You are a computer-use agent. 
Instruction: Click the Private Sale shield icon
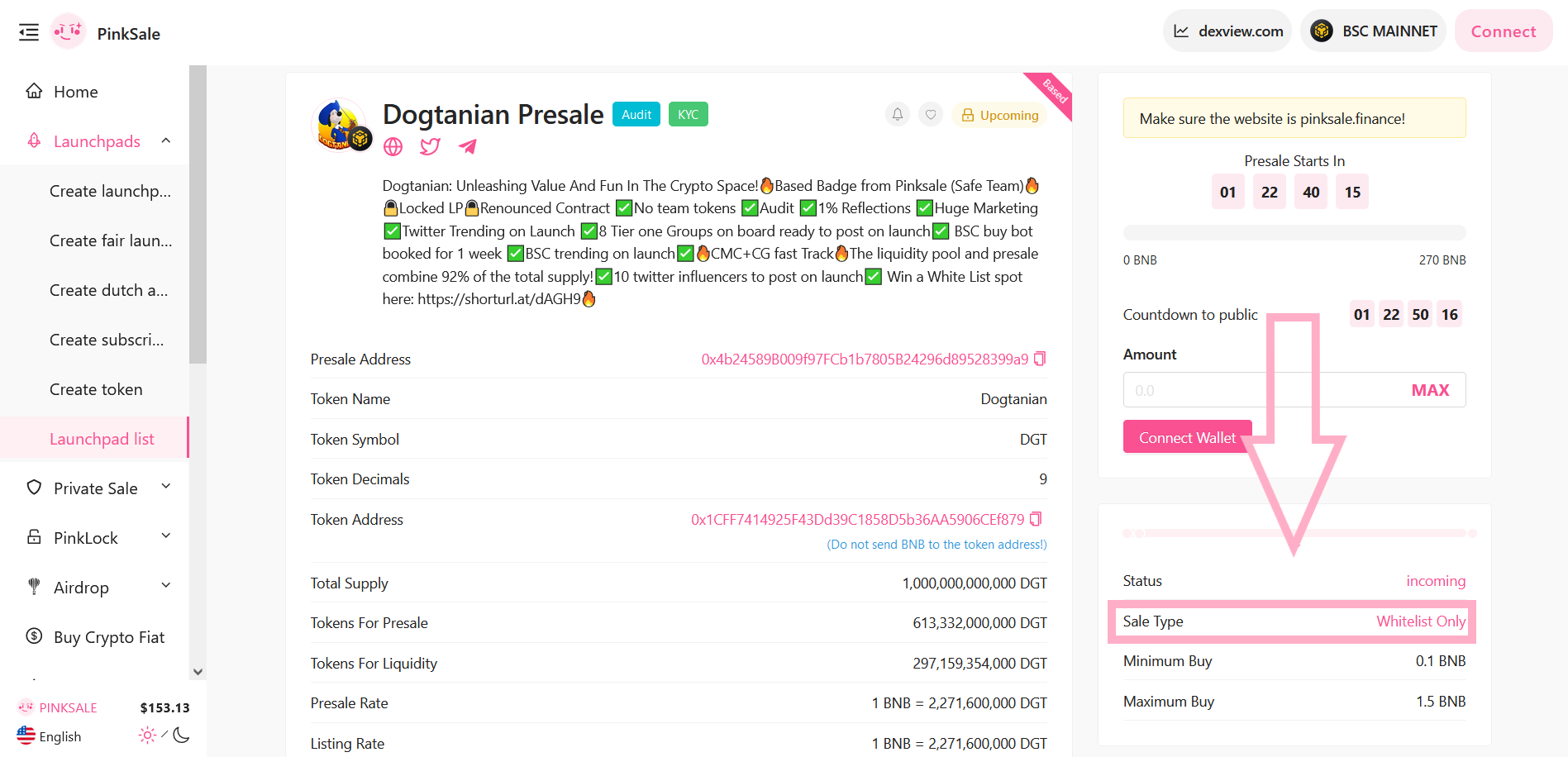(34, 487)
